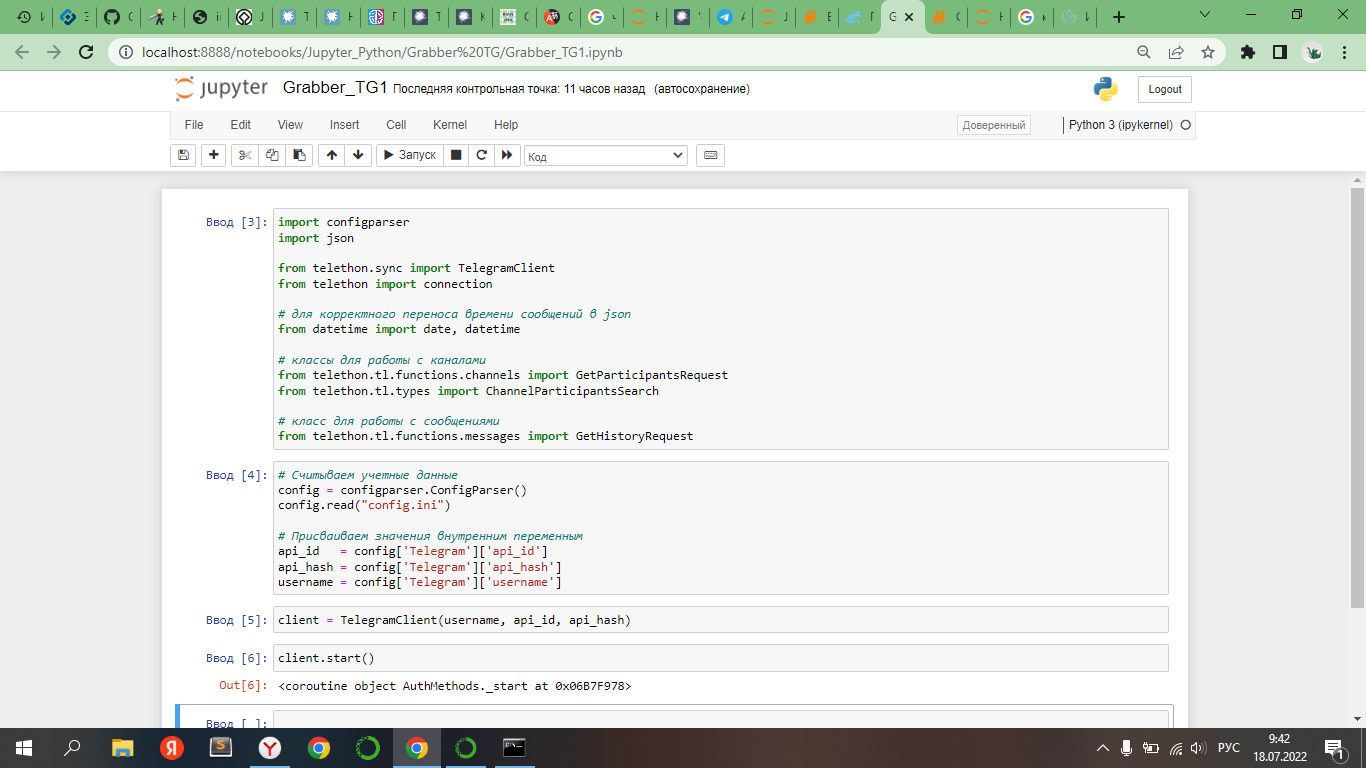Open the Kernel menu

tap(450, 125)
